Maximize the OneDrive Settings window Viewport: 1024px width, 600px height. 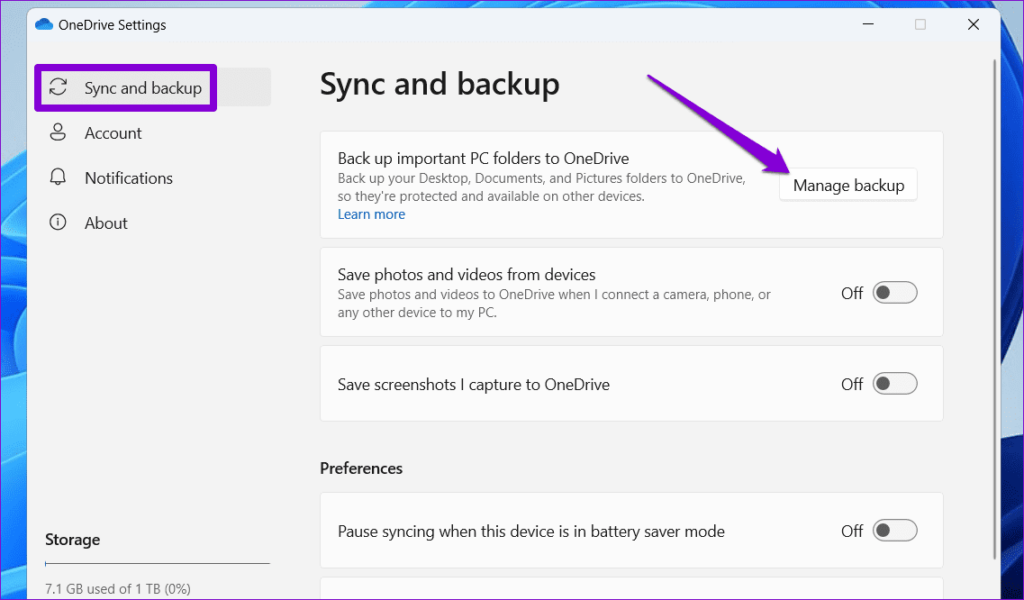(920, 25)
